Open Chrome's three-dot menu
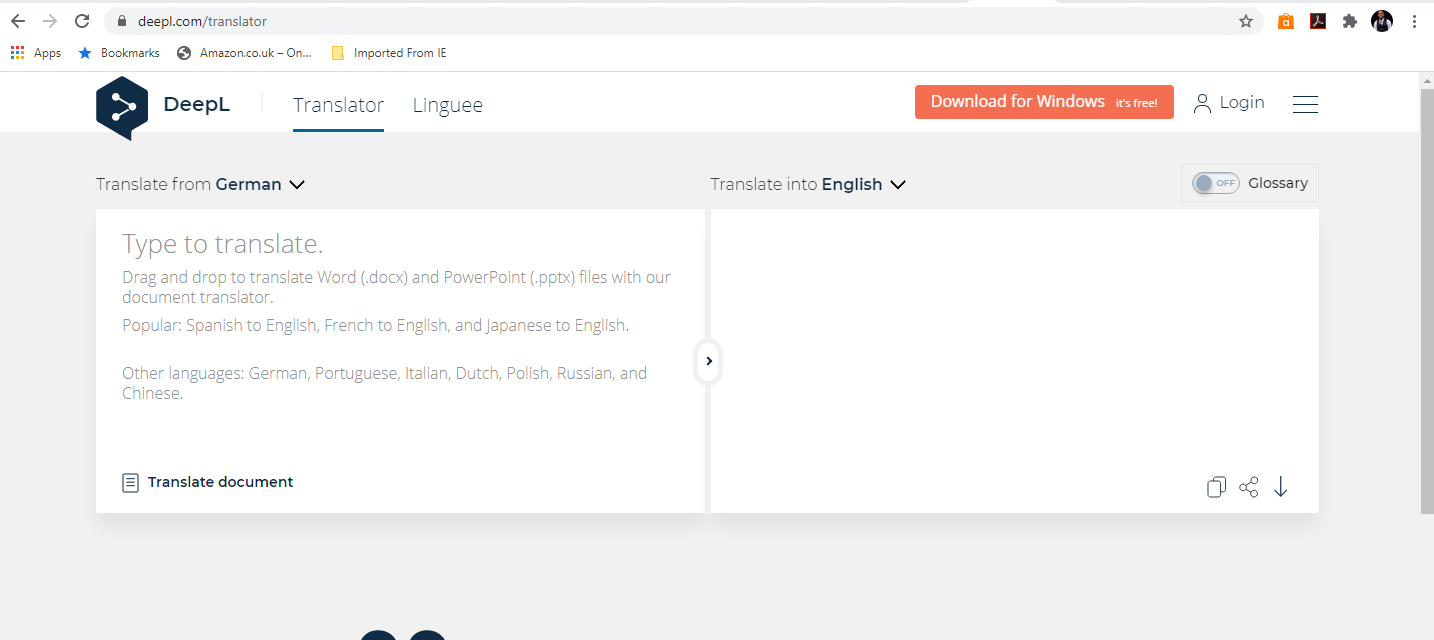Image resolution: width=1434 pixels, height=640 pixels. (x=1414, y=21)
